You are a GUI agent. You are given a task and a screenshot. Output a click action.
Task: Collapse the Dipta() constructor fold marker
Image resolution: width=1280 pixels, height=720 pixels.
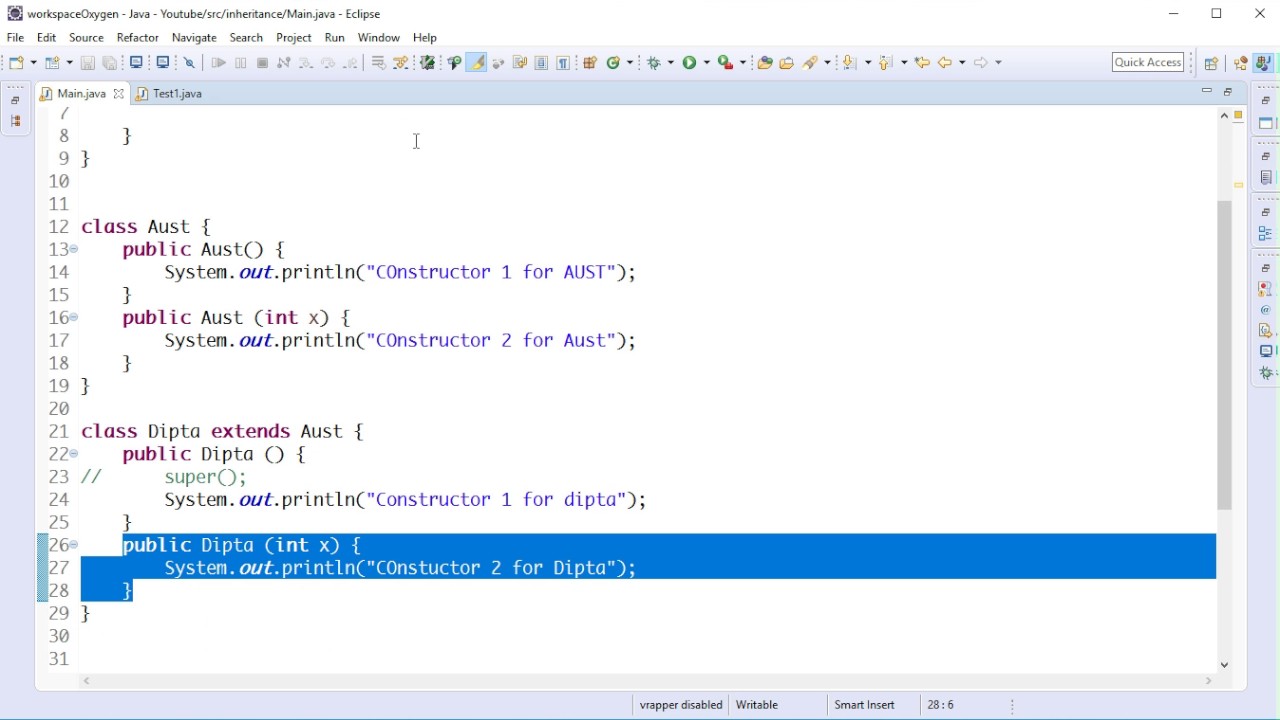[74, 454]
